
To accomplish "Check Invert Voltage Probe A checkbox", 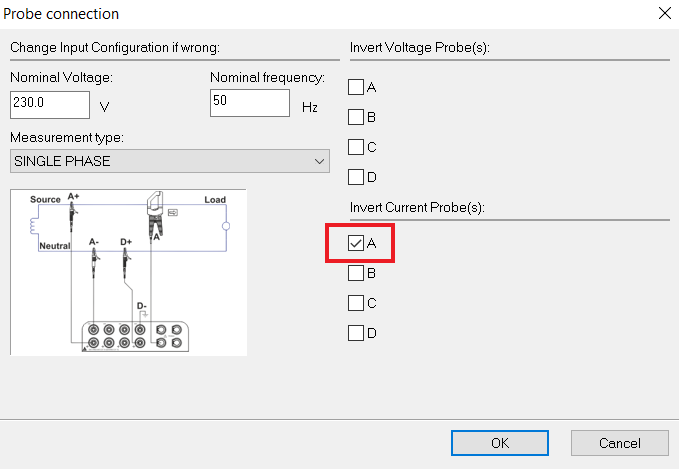I will pyautogui.click(x=356, y=87).
